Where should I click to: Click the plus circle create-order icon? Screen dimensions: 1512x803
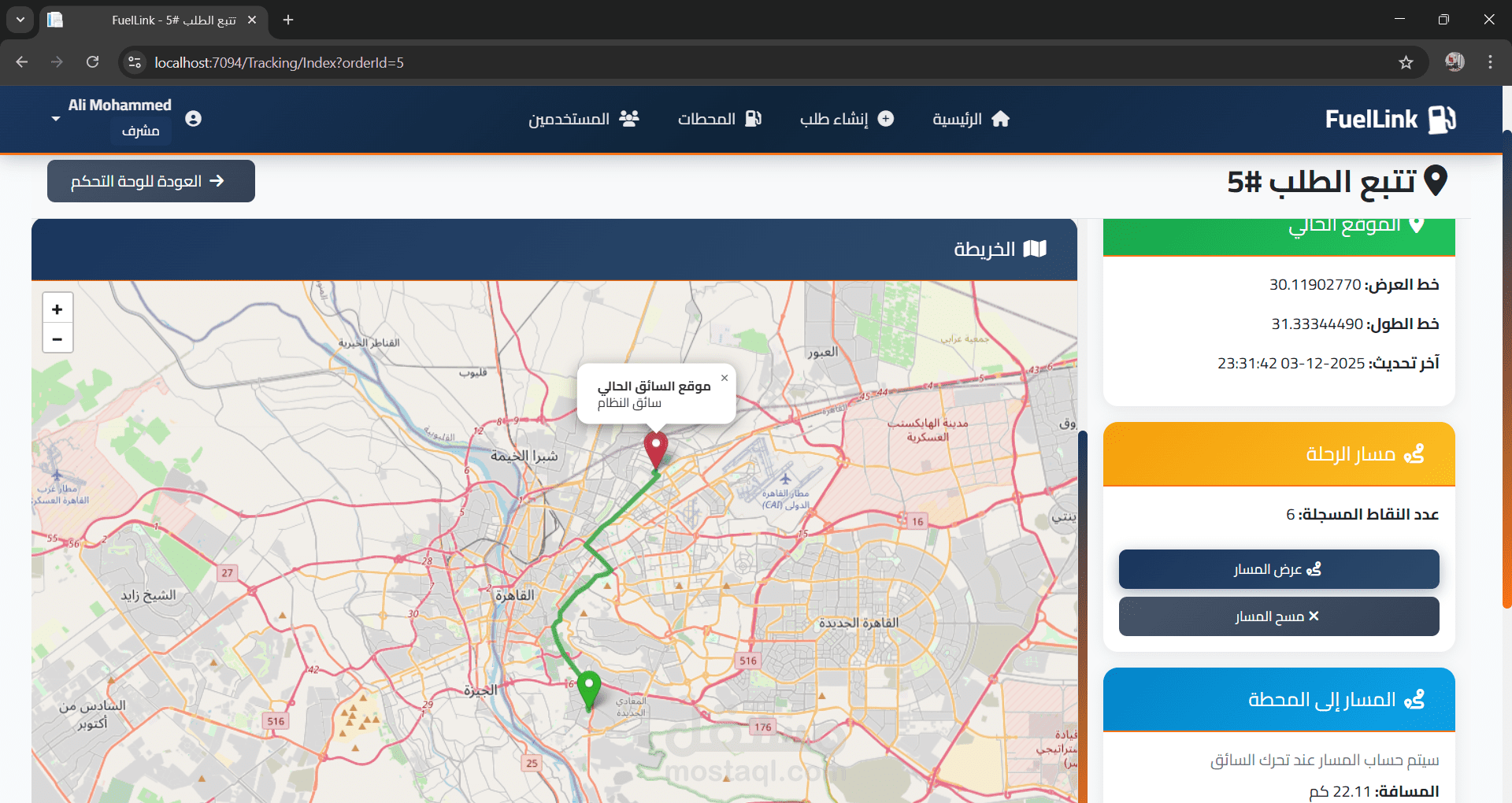[x=886, y=119]
